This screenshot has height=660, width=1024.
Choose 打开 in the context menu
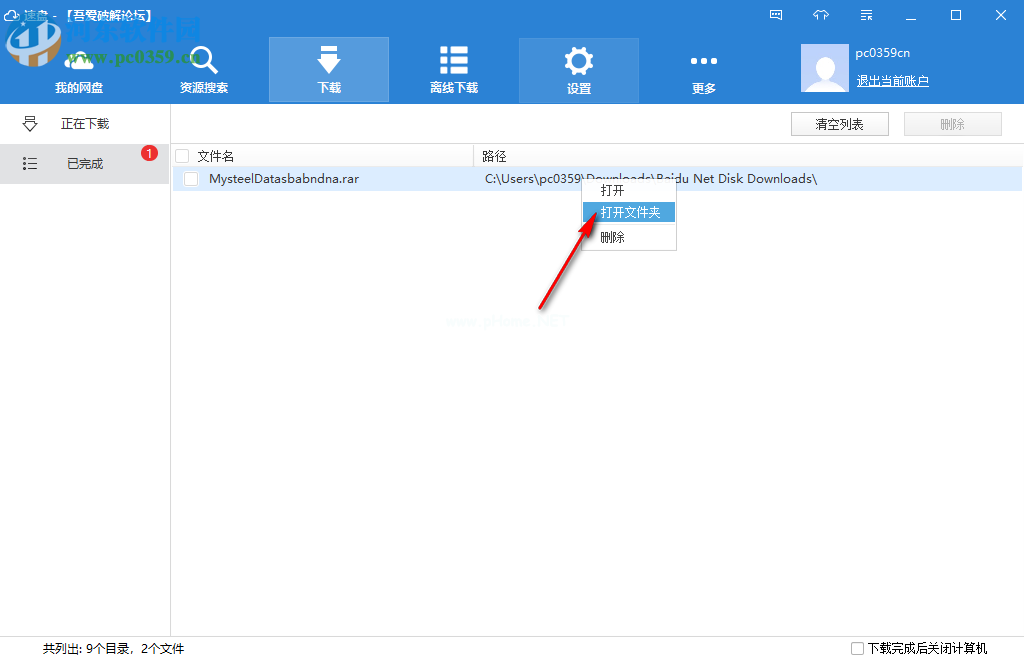[x=613, y=190]
